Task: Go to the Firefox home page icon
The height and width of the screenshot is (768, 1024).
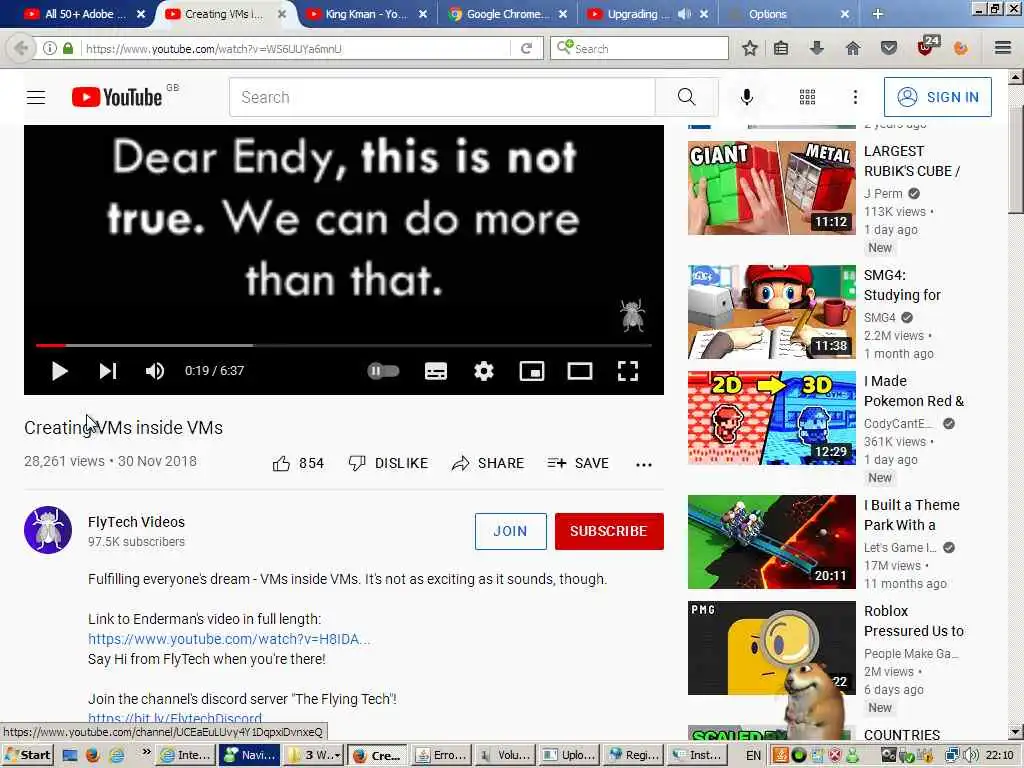Action: coord(853,48)
